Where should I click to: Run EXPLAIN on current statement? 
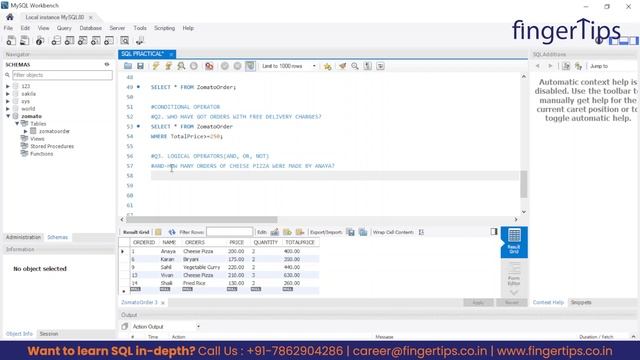pos(181,66)
